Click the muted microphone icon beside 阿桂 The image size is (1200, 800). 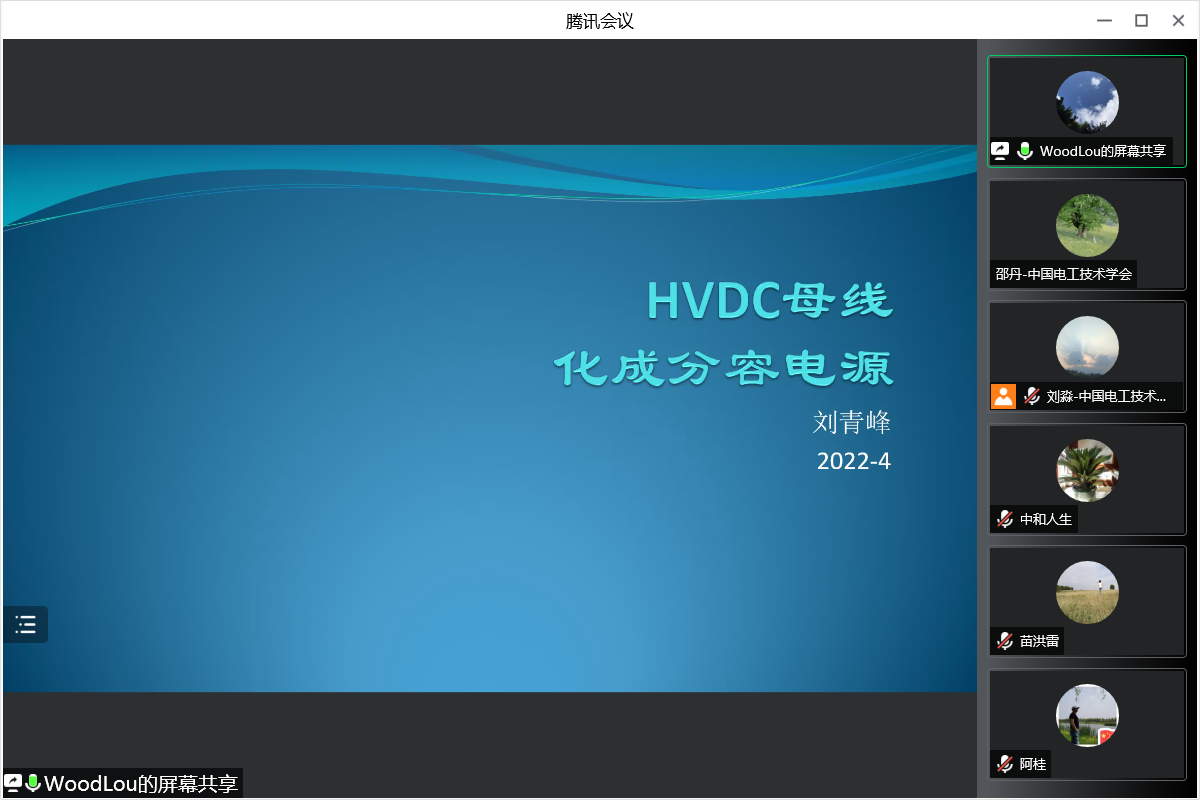[x=1005, y=764]
